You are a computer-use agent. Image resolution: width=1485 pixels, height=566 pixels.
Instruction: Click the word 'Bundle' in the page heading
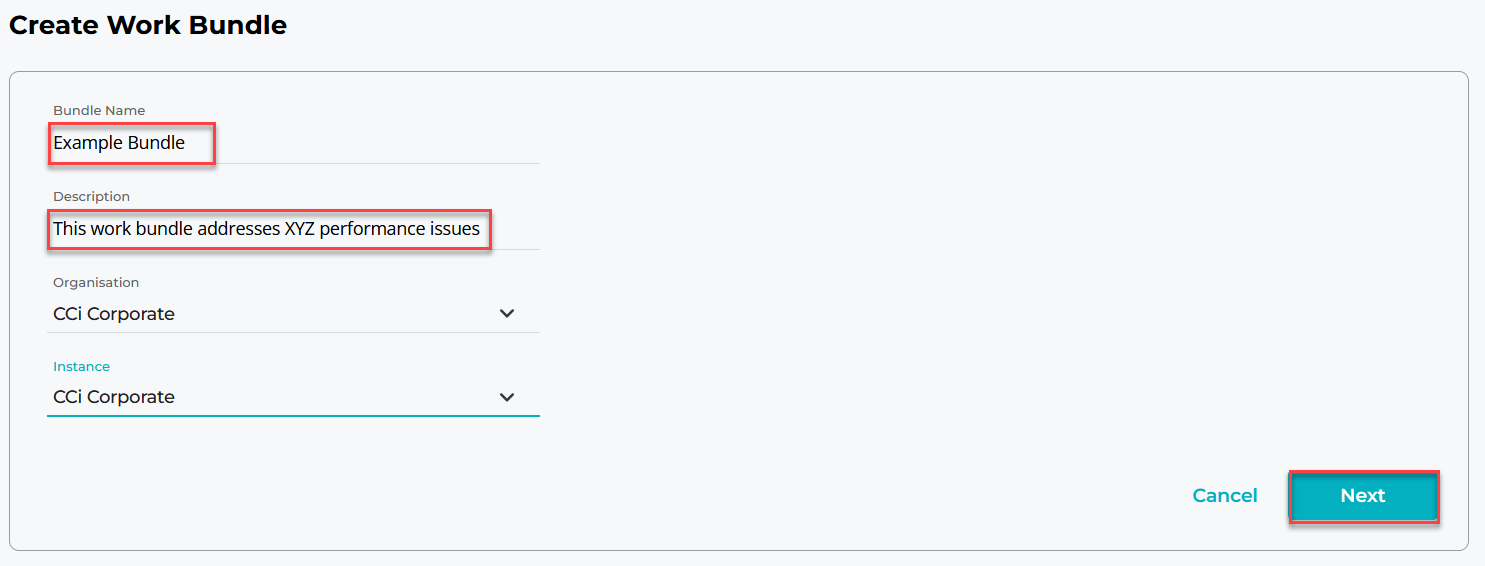(x=241, y=26)
